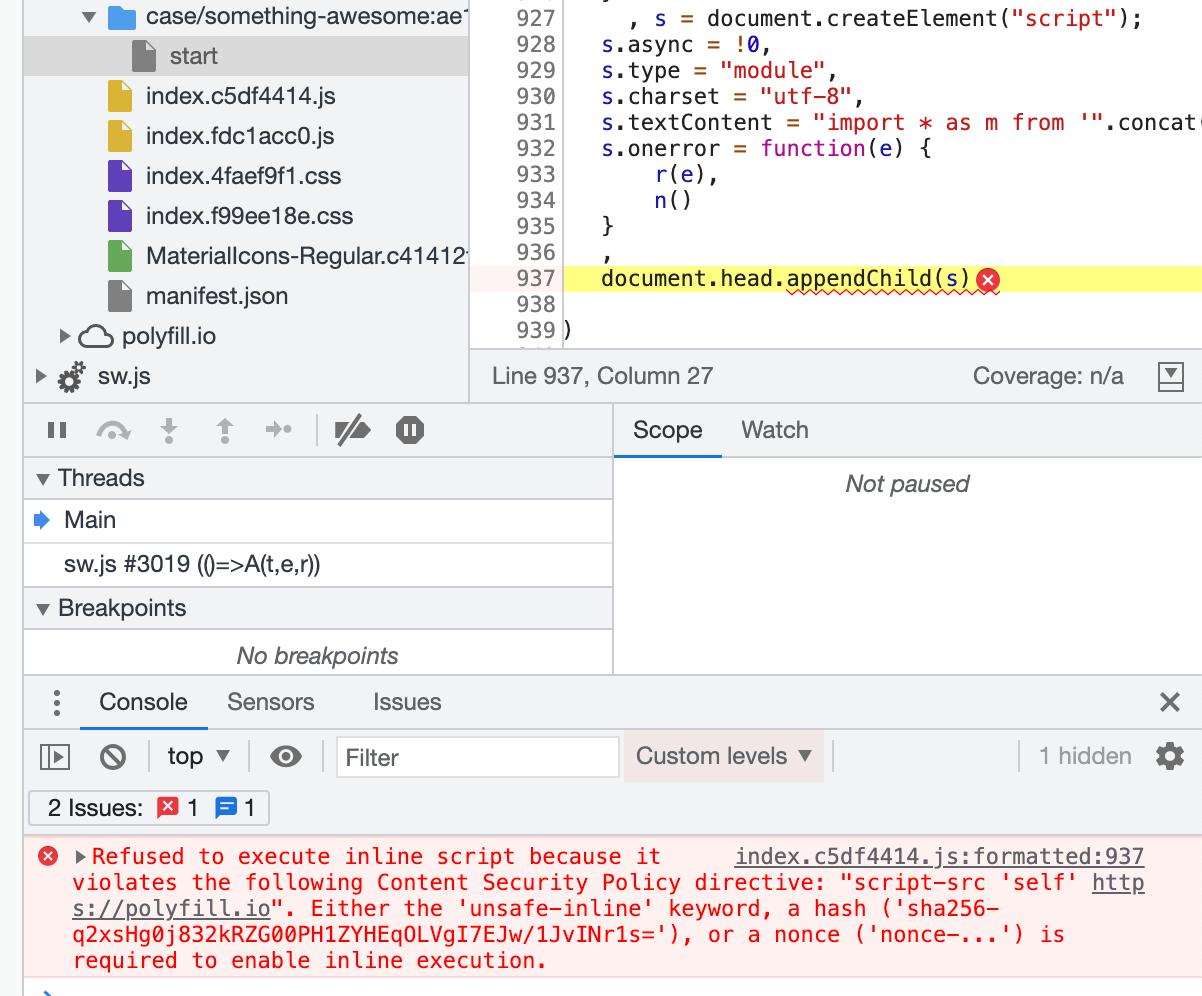Click the show debugger sidebar icon near Coverage
Image resolution: width=1202 pixels, height=996 pixels.
(x=1170, y=377)
